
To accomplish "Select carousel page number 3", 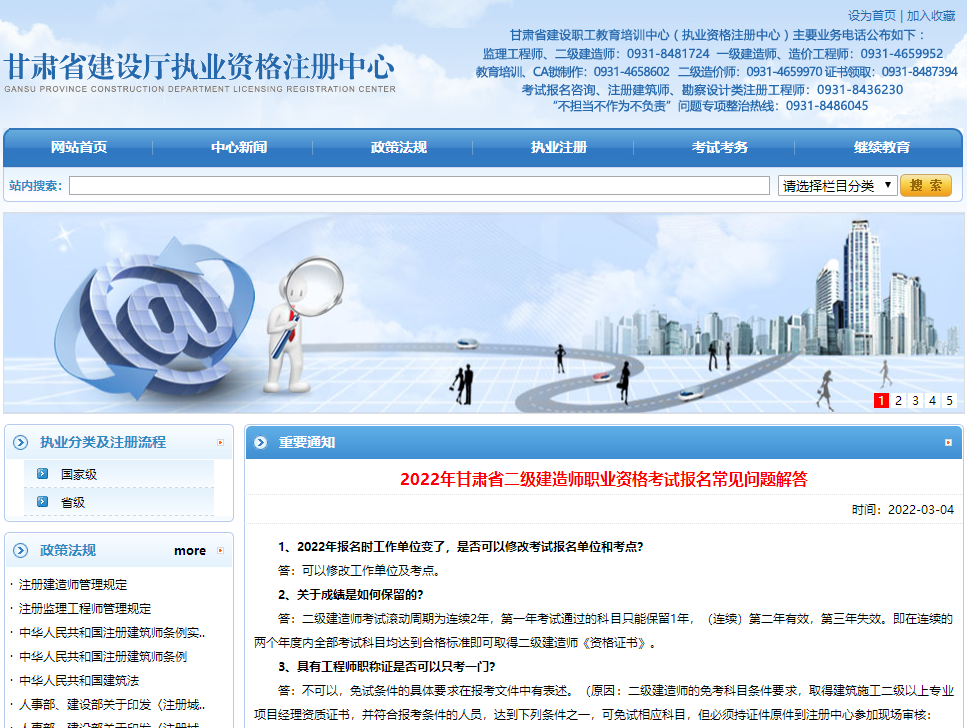I will point(914,400).
